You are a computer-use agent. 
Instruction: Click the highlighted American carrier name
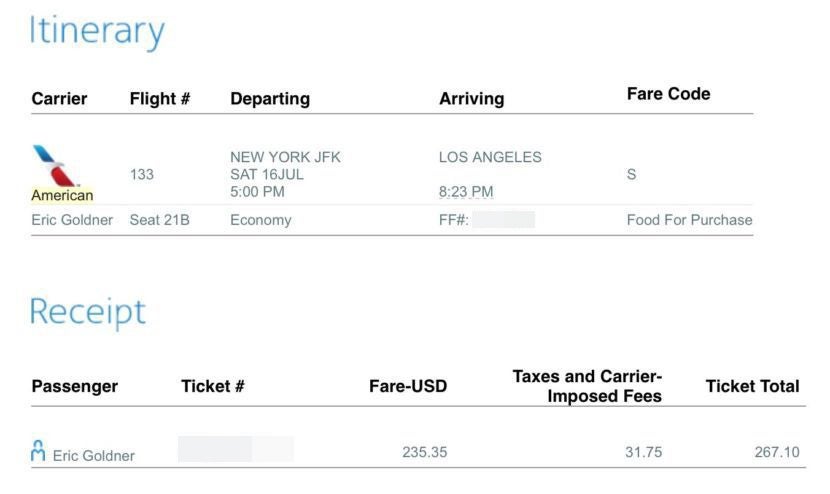point(62,195)
